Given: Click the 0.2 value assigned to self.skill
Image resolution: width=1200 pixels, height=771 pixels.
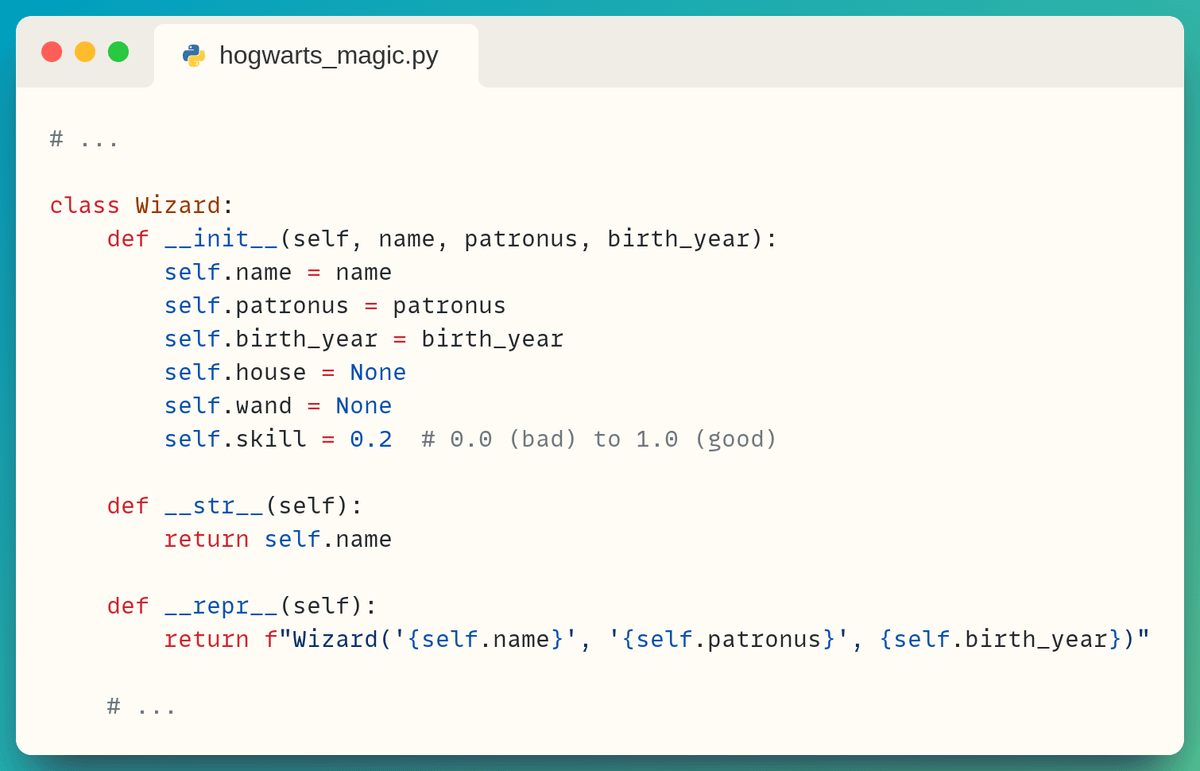Looking at the screenshot, I should (x=371, y=439).
